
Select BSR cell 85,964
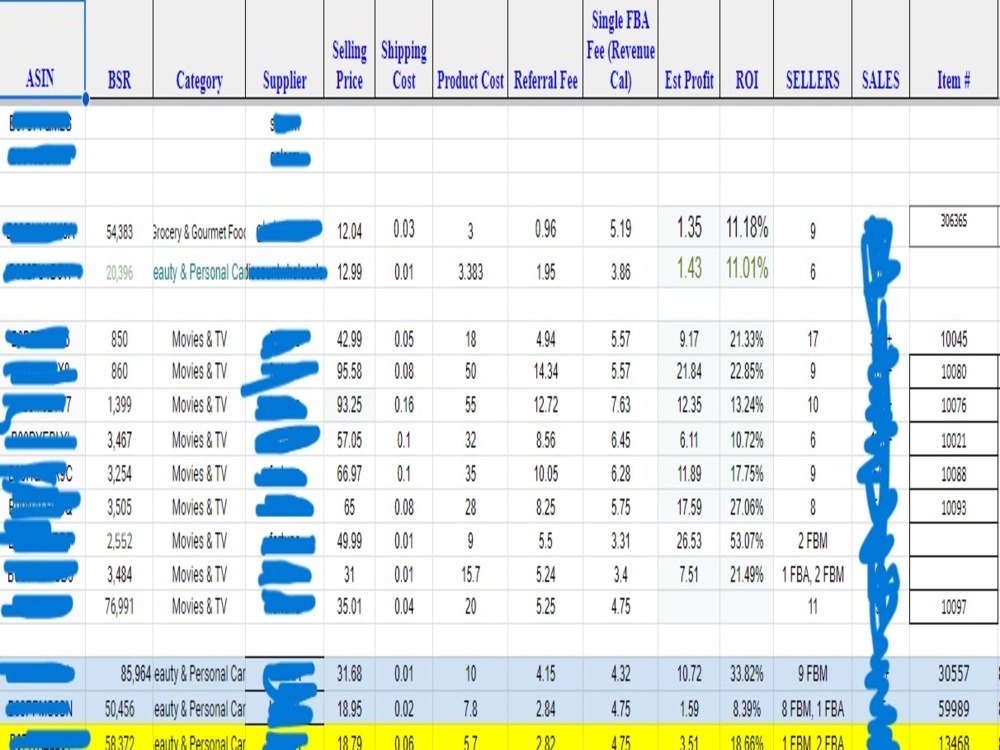[x=119, y=673]
